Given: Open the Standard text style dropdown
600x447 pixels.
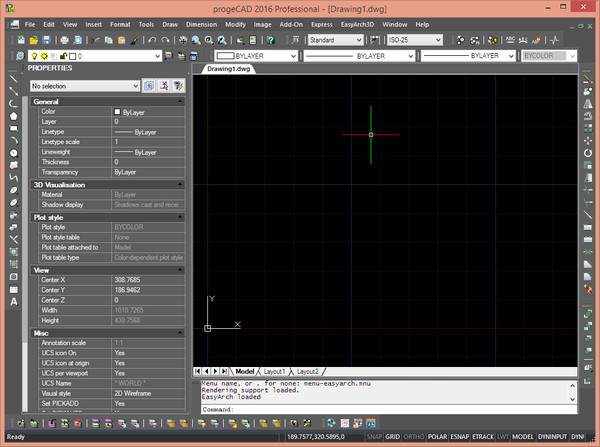Looking at the screenshot, I should tap(336, 40).
